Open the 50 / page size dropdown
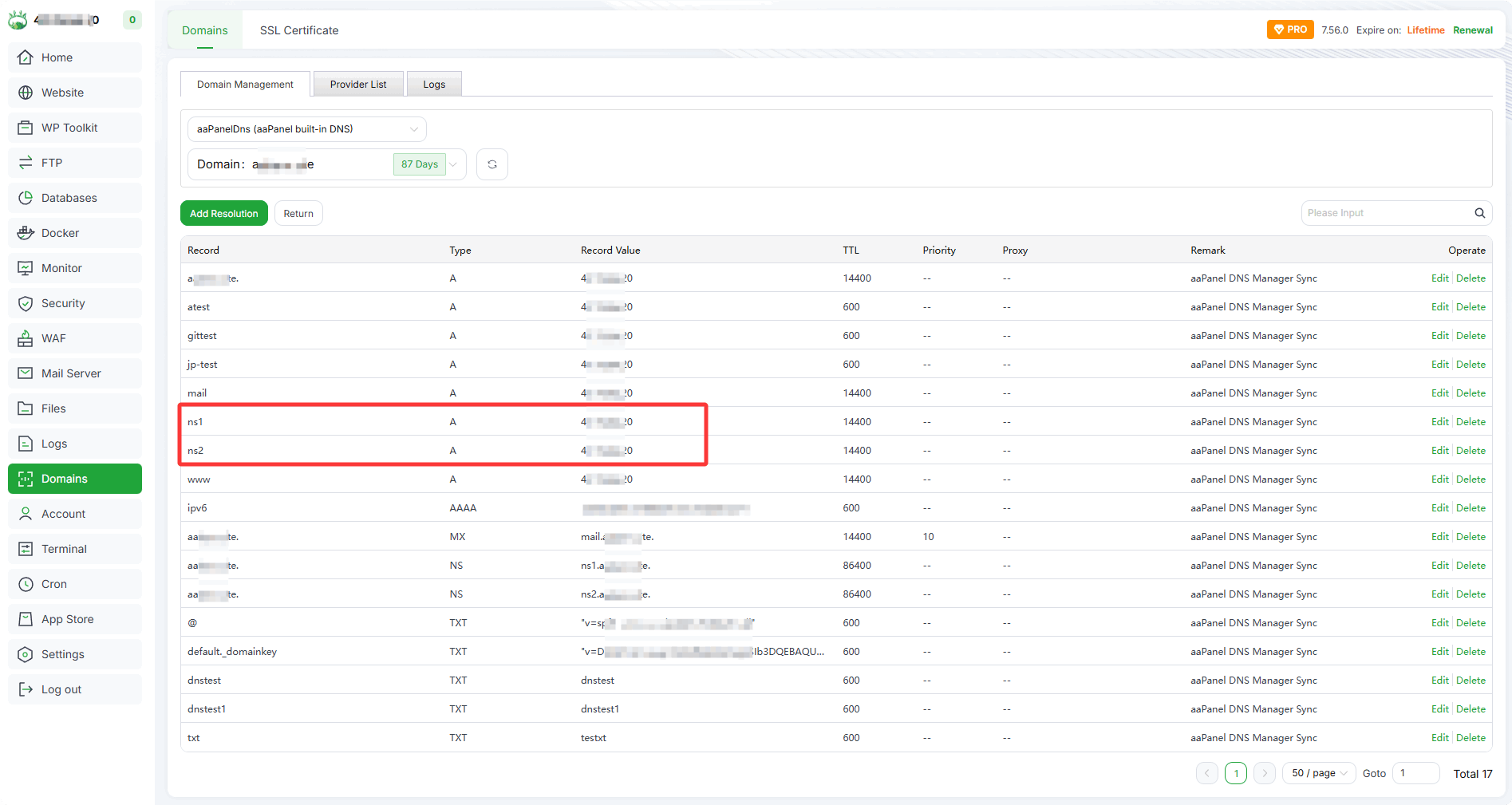Image resolution: width=1512 pixels, height=805 pixels. click(x=1318, y=773)
